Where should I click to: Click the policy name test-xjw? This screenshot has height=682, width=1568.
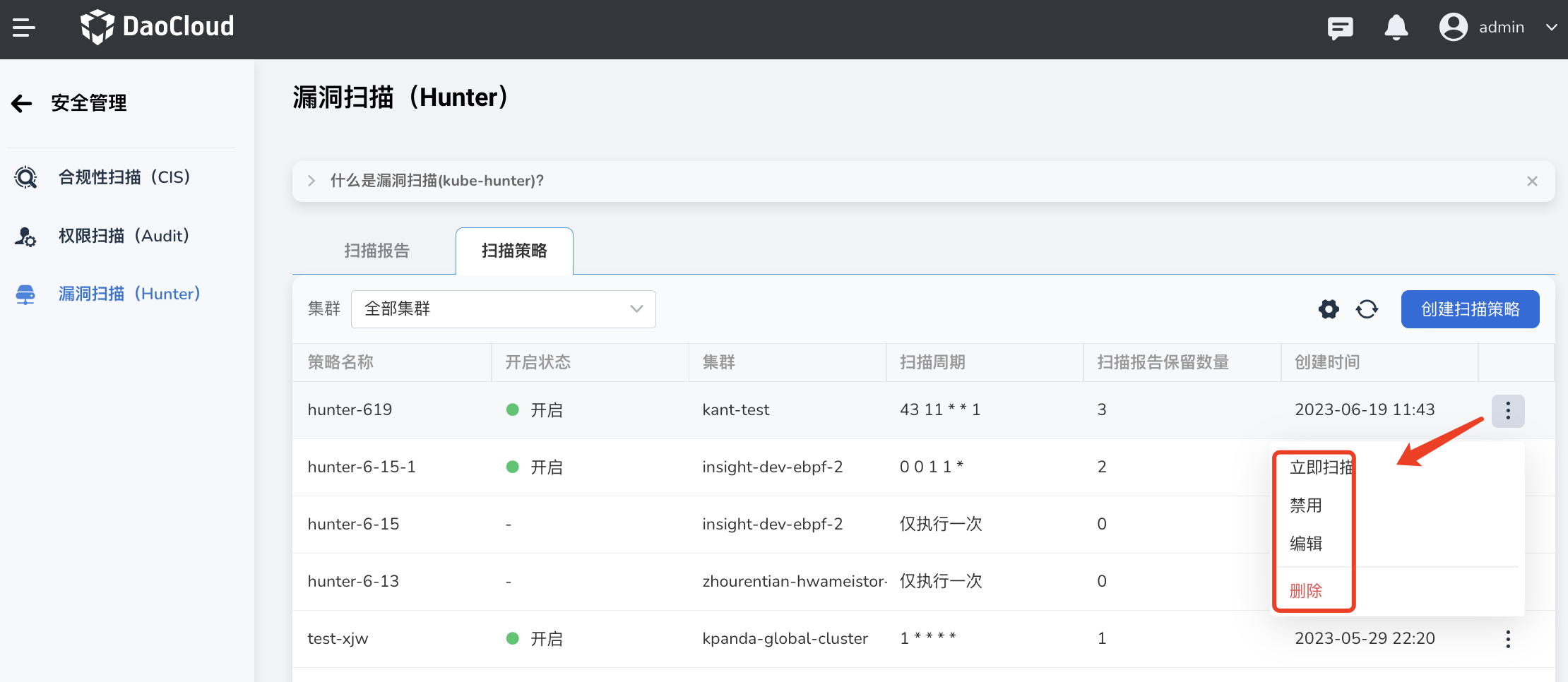coord(338,638)
